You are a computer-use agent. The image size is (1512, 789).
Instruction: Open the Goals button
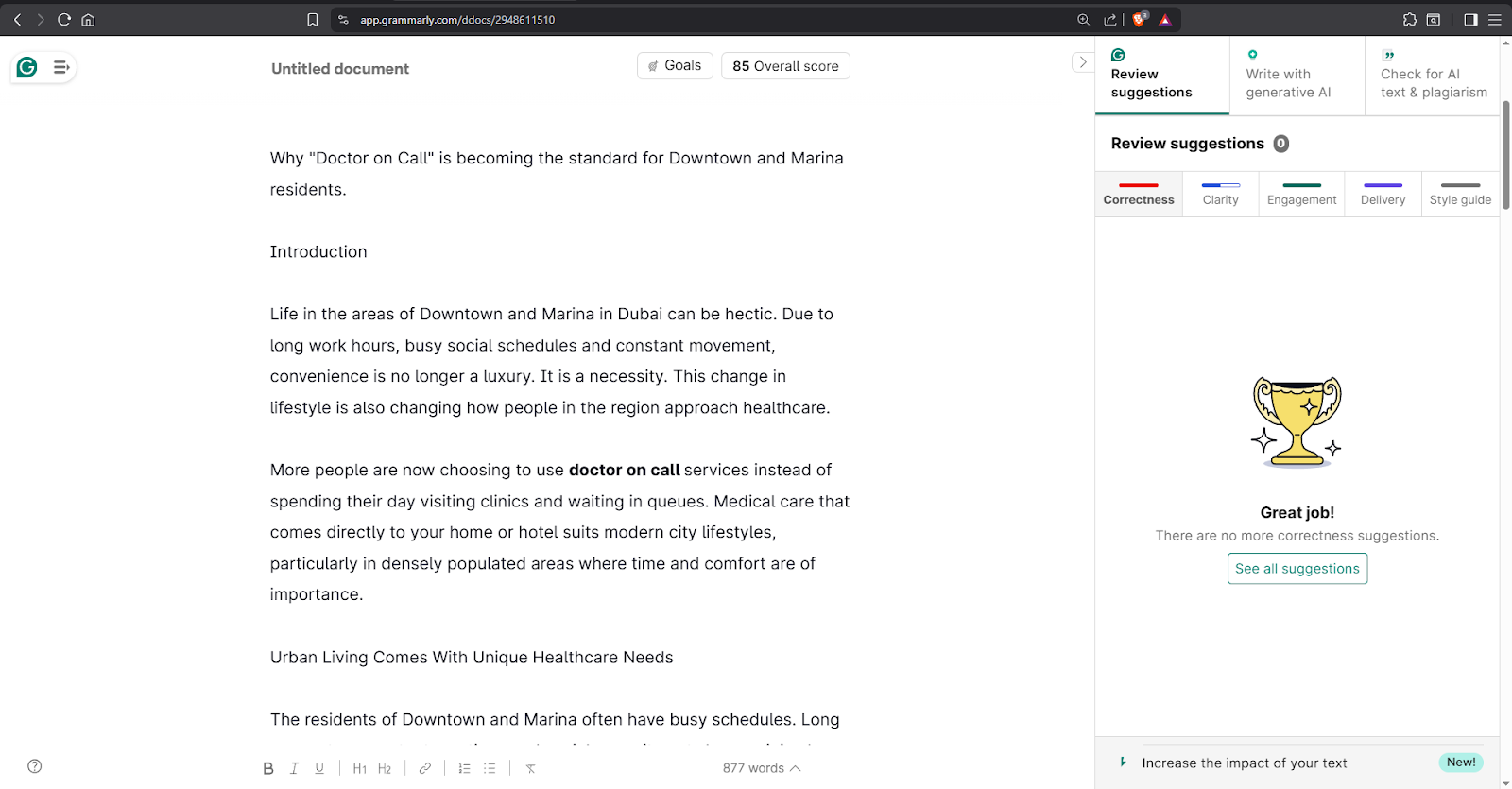pyautogui.click(x=675, y=66)
